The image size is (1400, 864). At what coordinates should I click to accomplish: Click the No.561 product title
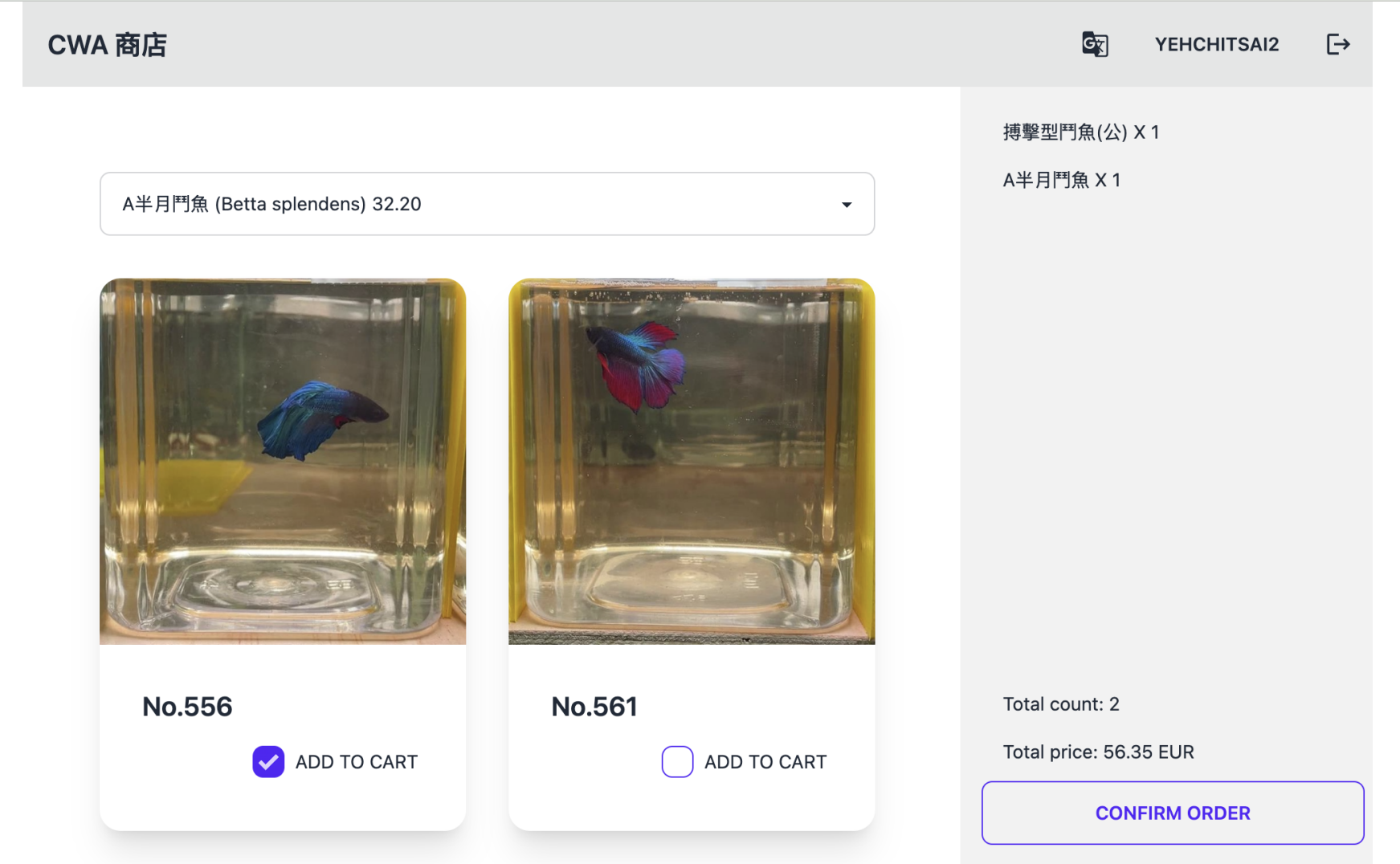point(594,707)
